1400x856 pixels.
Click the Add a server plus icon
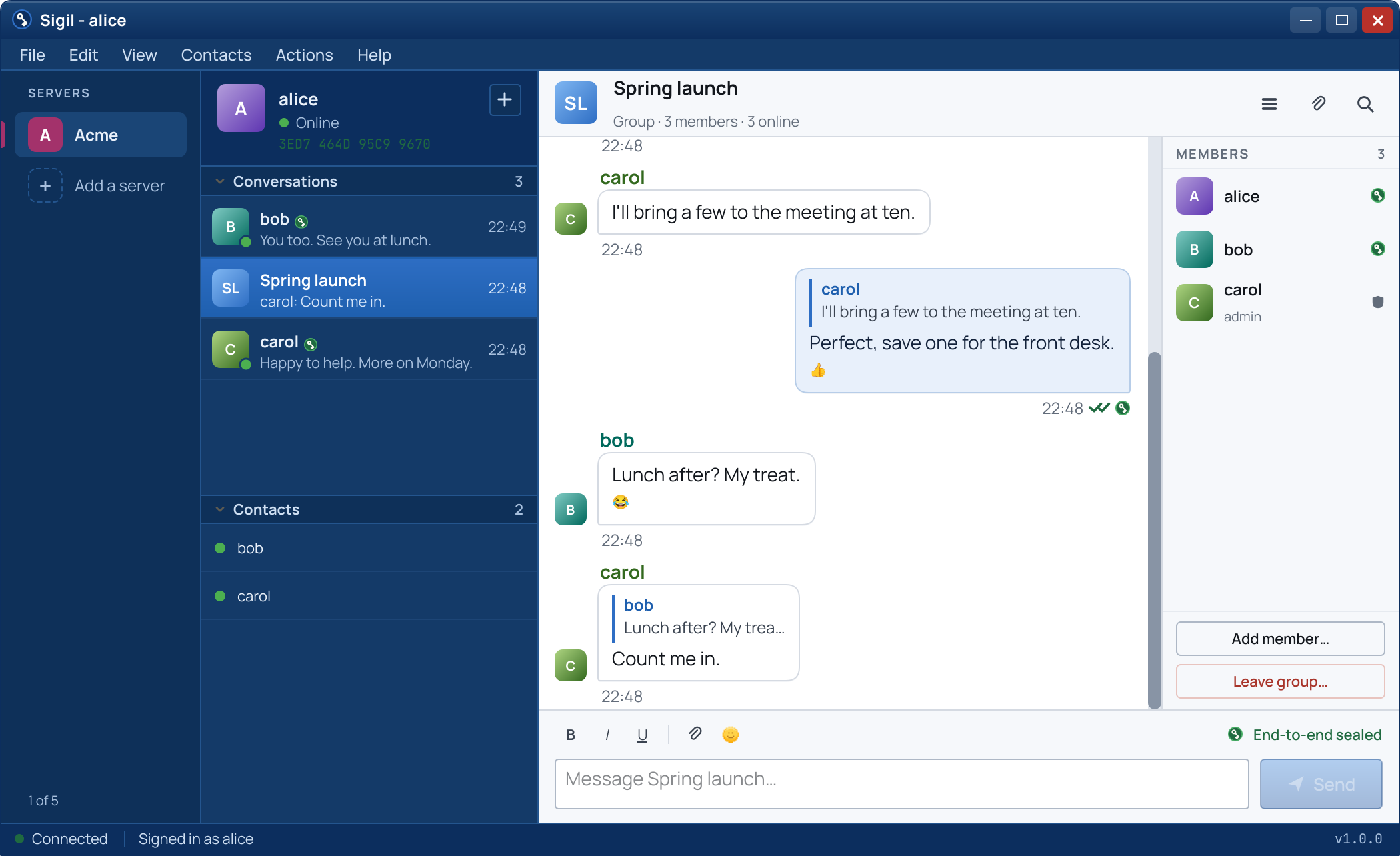pyautogui.click(x=45, y=185)
